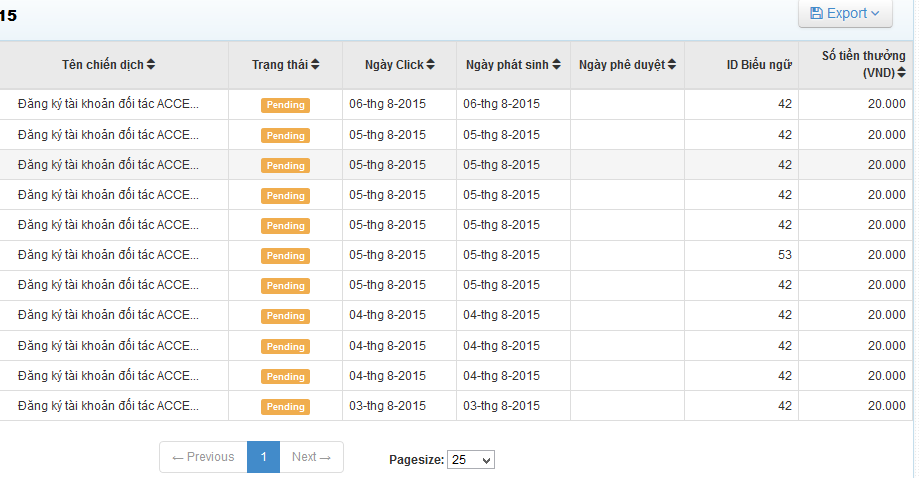Select page 1 in pagination
This screenshot has height=478, width=919.
coord(264,457)
